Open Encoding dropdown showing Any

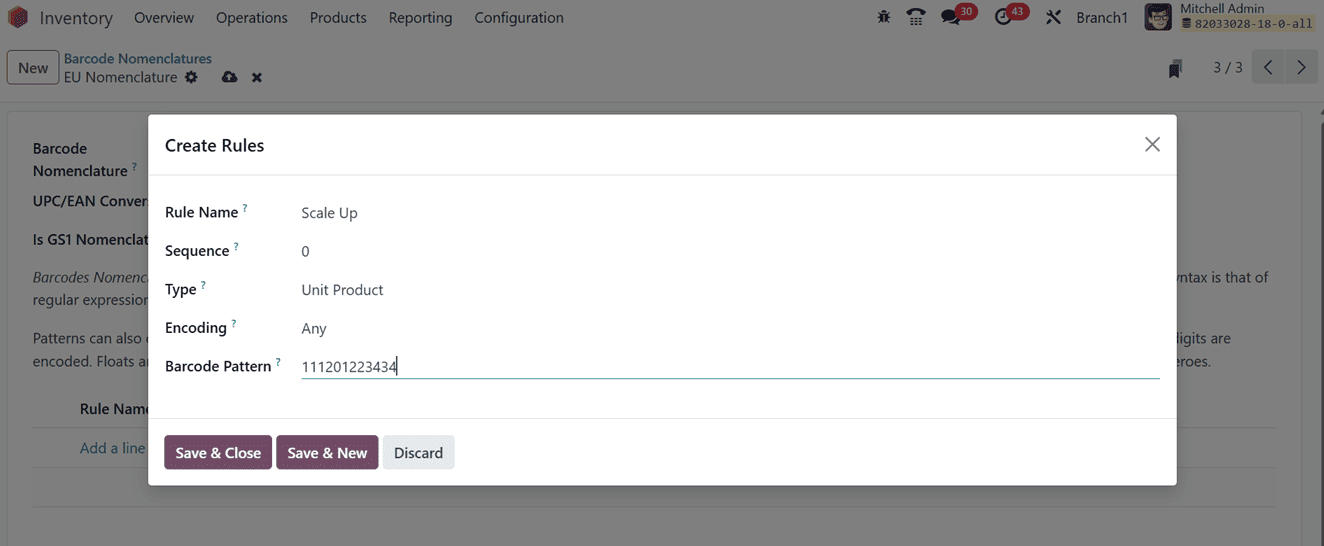[x=730, y=328]
